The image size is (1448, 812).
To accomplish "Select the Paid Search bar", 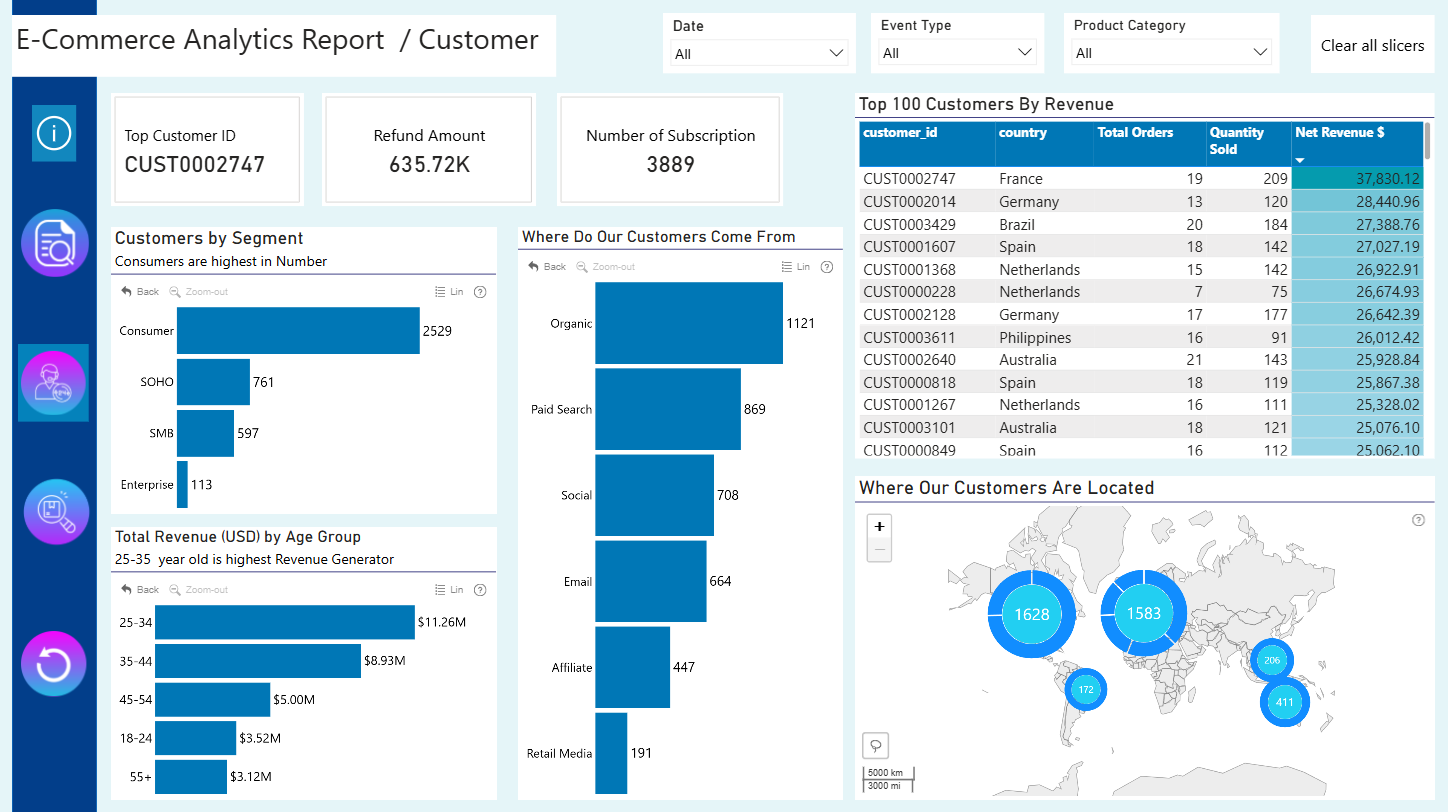I will tap(668, 409).
